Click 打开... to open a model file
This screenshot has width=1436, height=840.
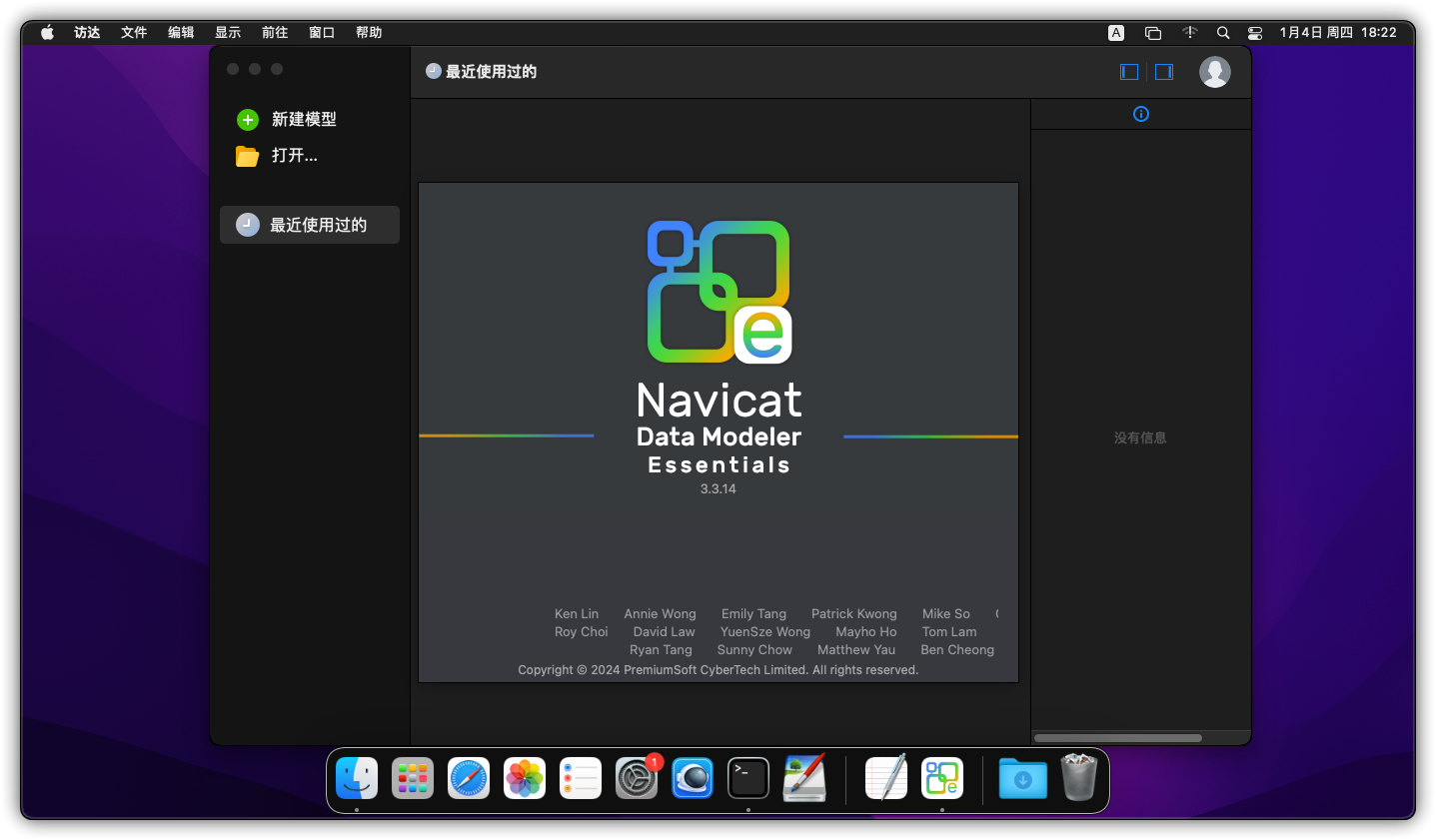tap(277, 156)
